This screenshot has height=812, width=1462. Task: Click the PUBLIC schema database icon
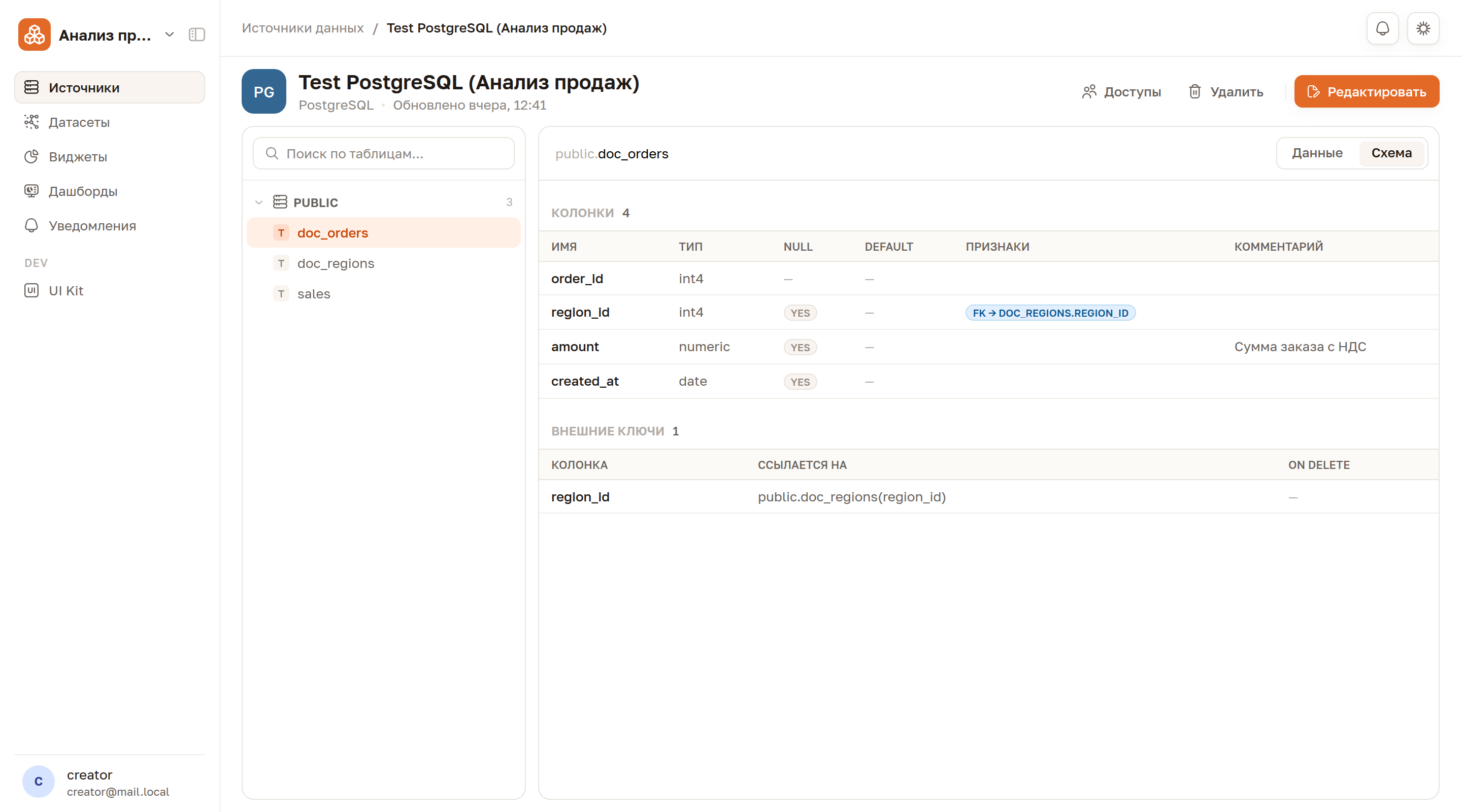pyautogui.click(x=280, y=202)
